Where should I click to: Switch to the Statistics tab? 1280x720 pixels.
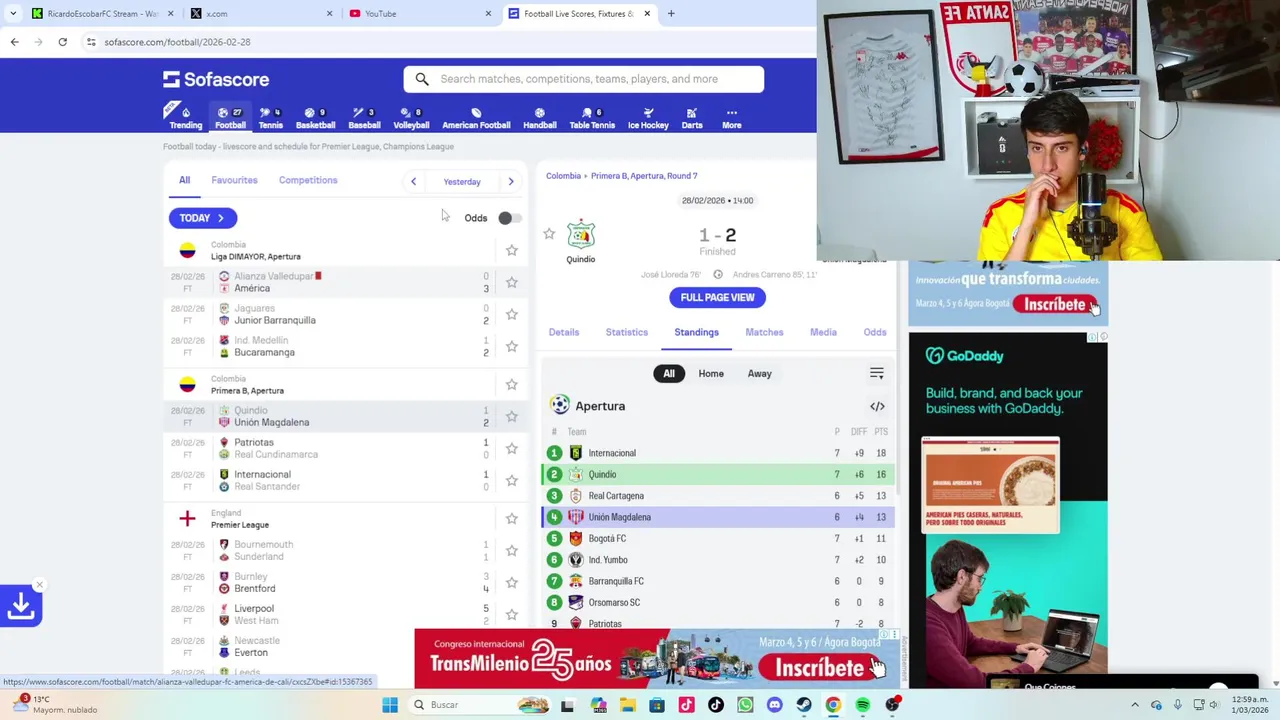[627, 332]
